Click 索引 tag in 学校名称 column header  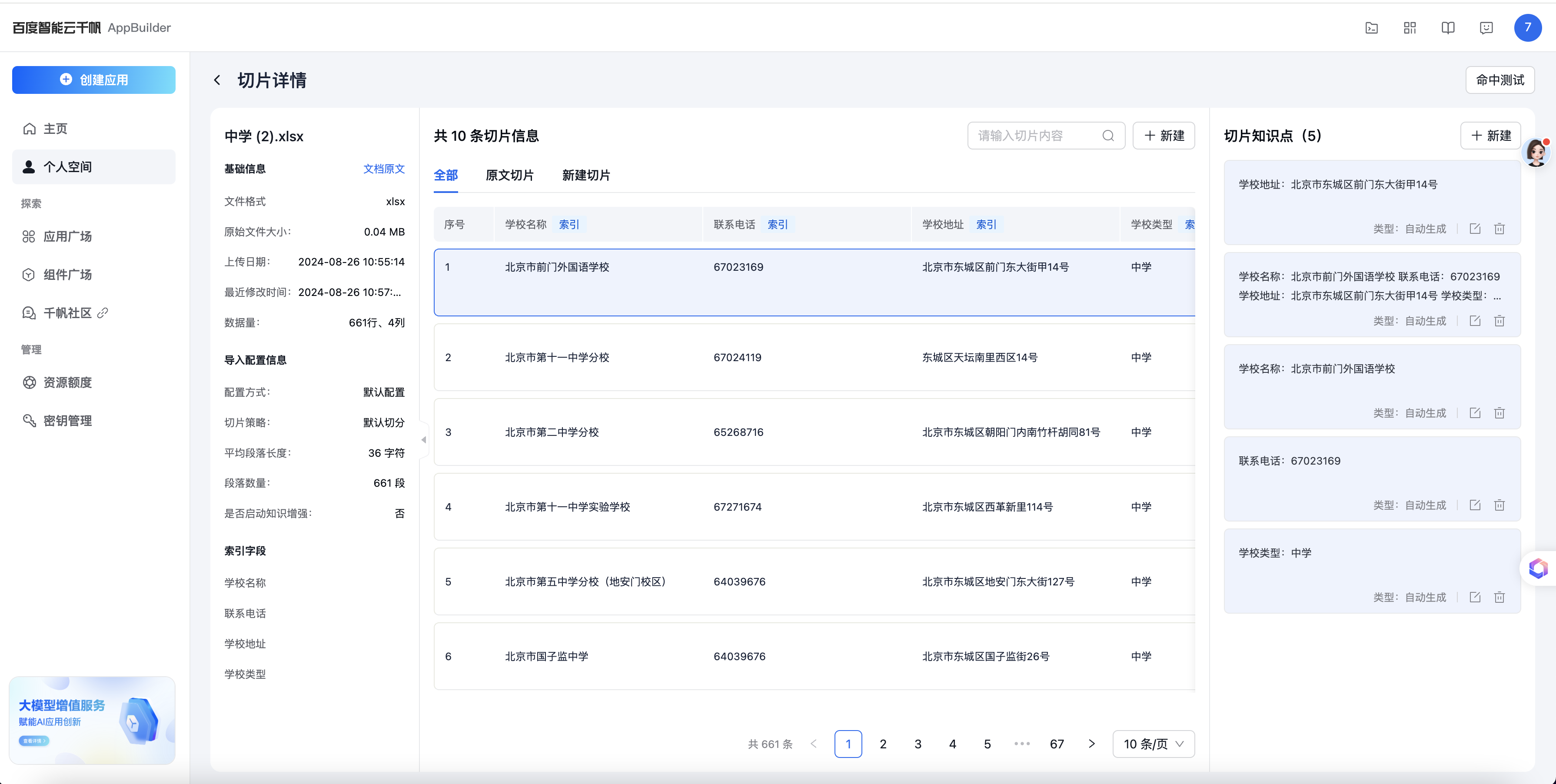point(569,225)
